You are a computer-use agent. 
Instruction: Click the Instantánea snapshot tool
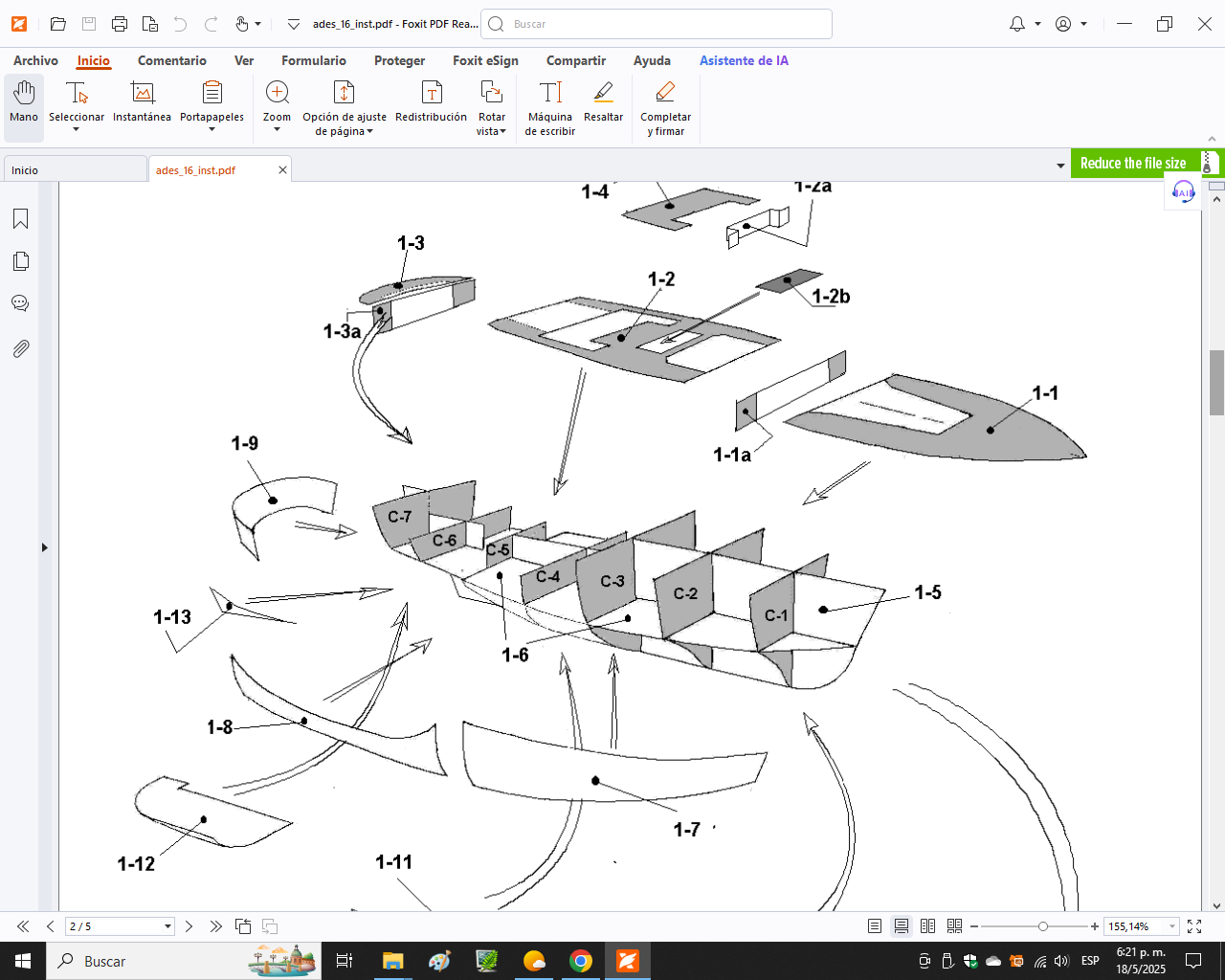point(142,102)
